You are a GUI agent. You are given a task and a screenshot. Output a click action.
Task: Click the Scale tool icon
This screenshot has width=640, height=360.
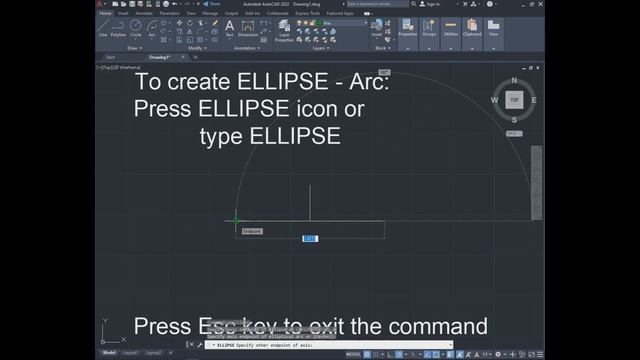190,40
